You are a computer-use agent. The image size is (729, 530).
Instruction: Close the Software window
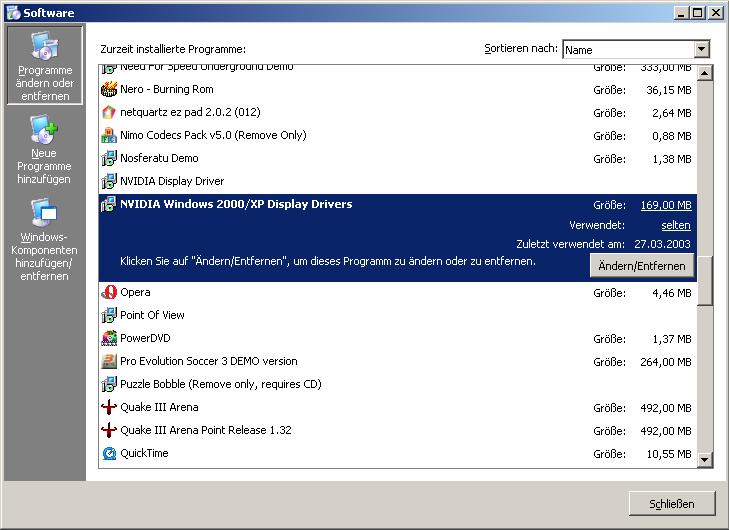point(716,13)
